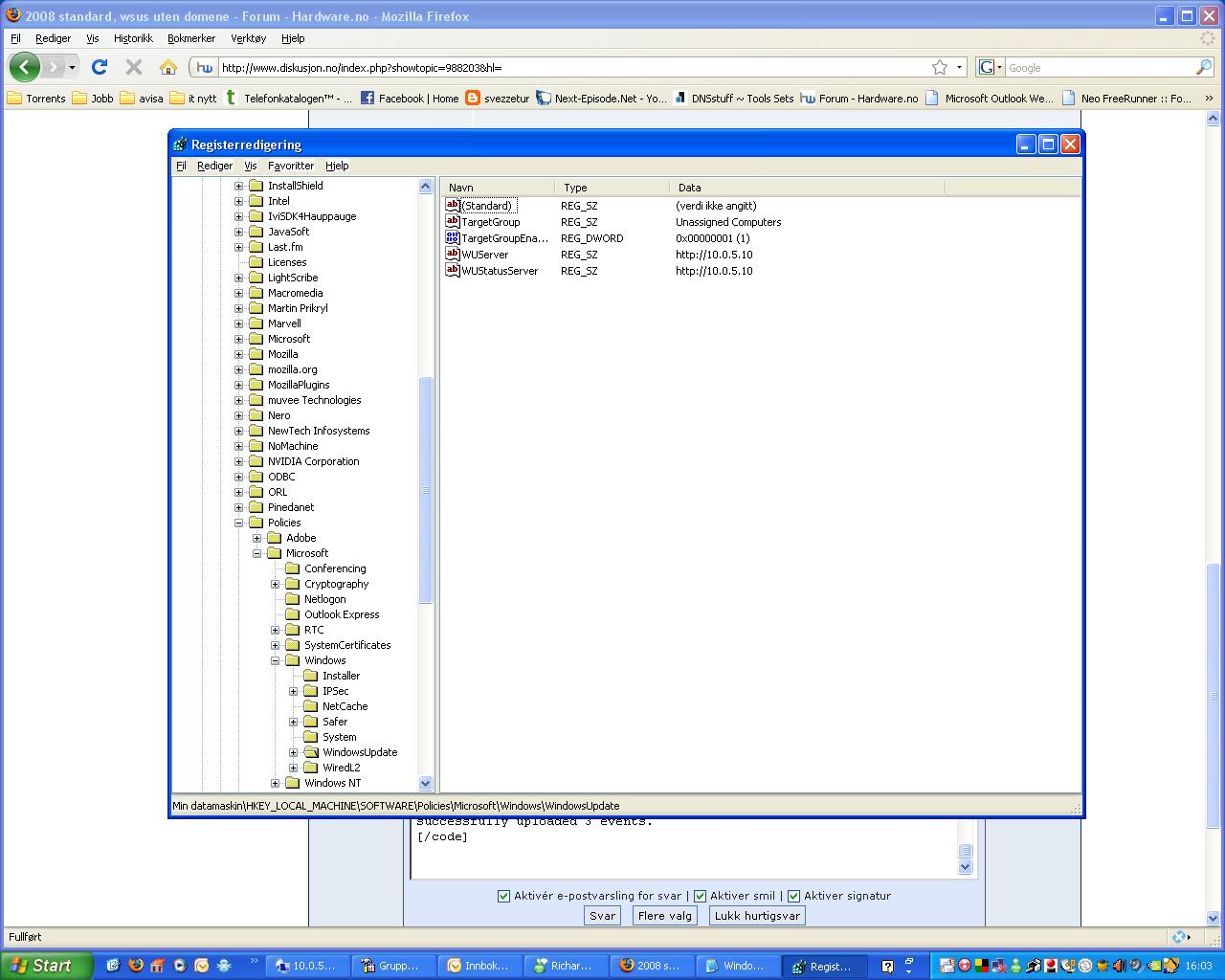This screenshot has width=1225, height=980.
Task: Click the Svar button
Action: [602, 916]
